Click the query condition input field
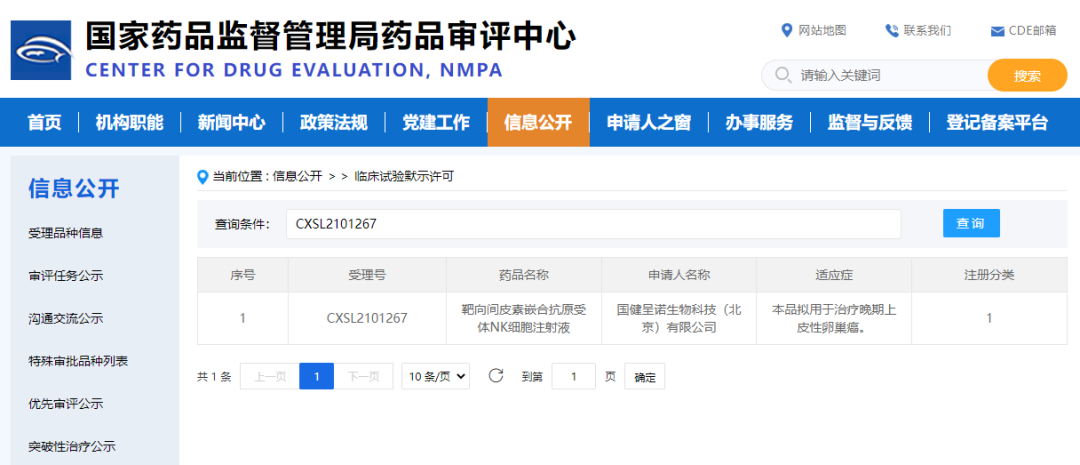The height and width of the screenshot is (465, 1080). 594,224
